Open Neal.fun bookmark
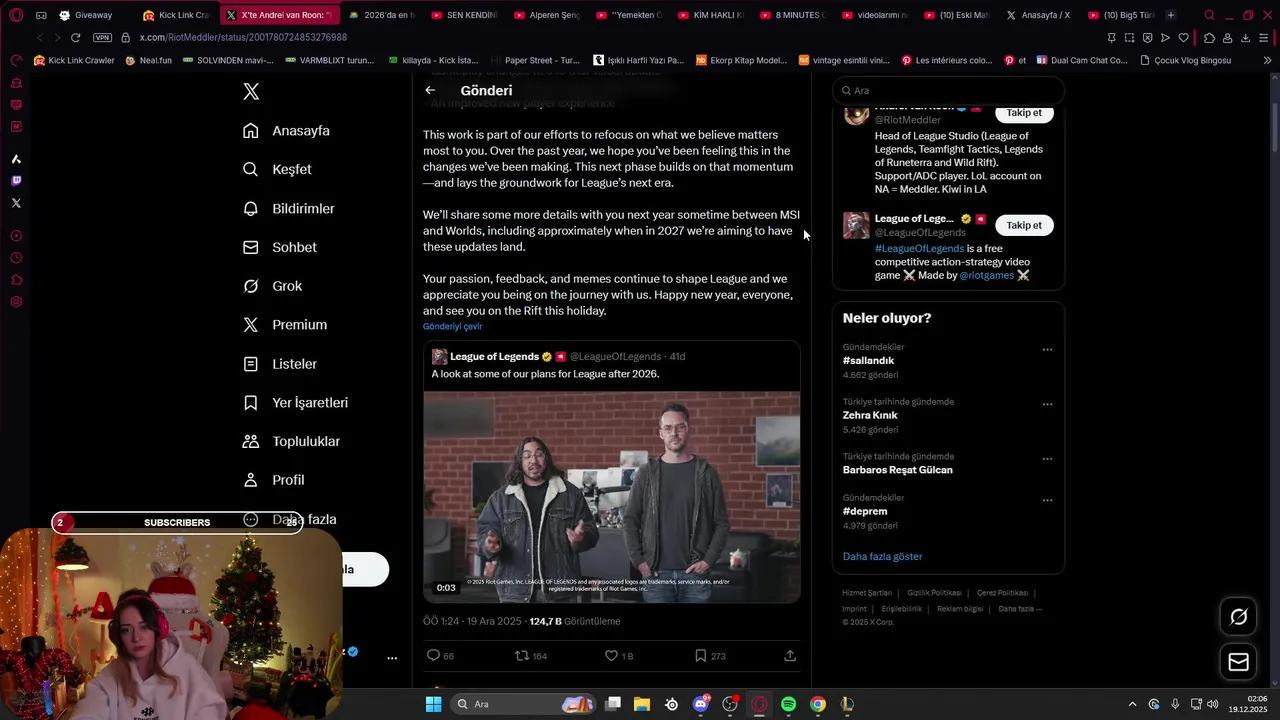1280x720 pixels. click(x=148, y=60)
